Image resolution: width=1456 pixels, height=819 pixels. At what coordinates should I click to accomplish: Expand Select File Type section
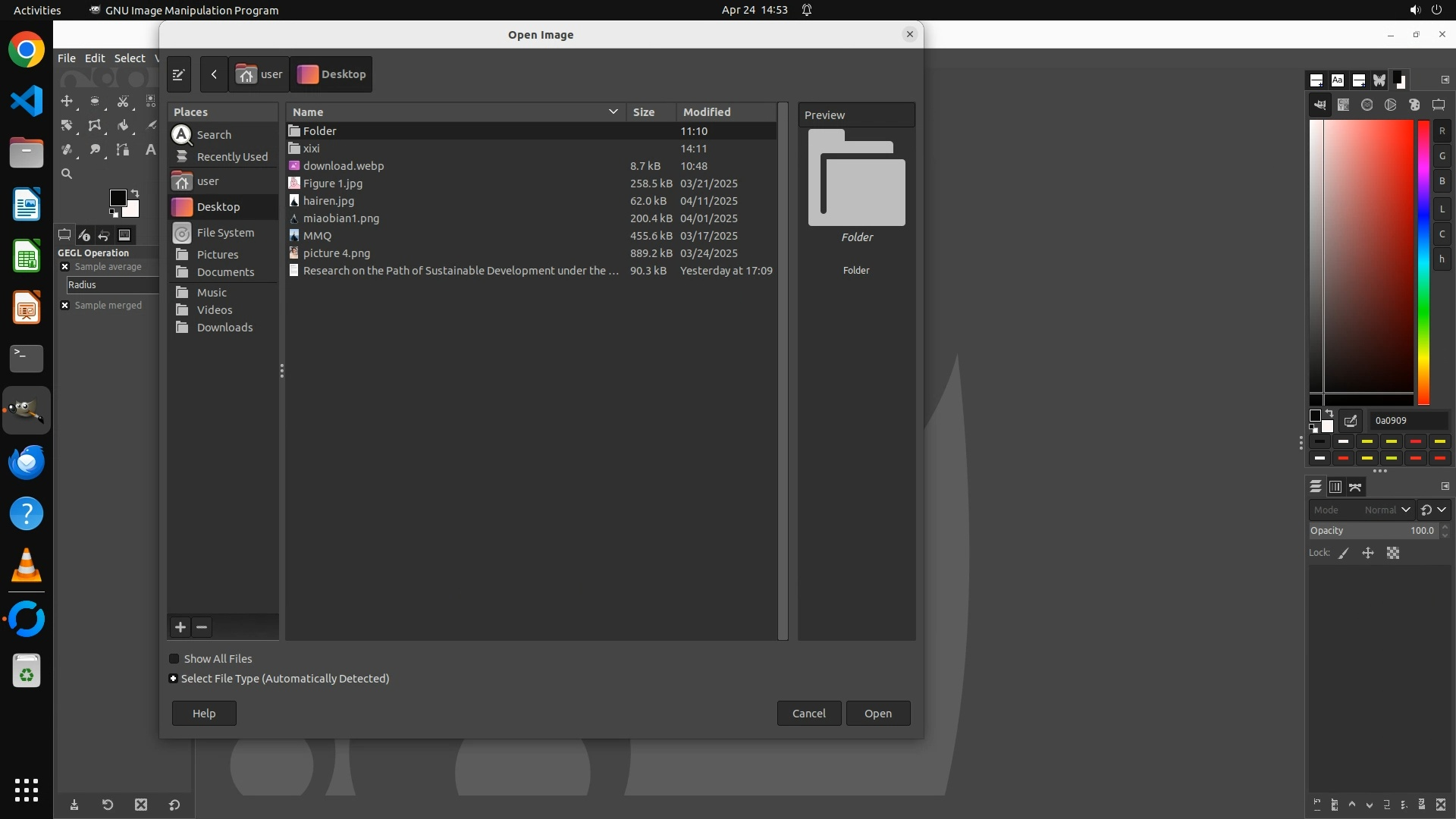pyautogui.click(x=174, y=679)
